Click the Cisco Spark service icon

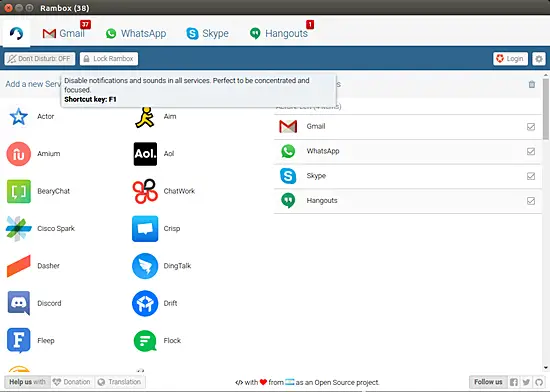19,229
